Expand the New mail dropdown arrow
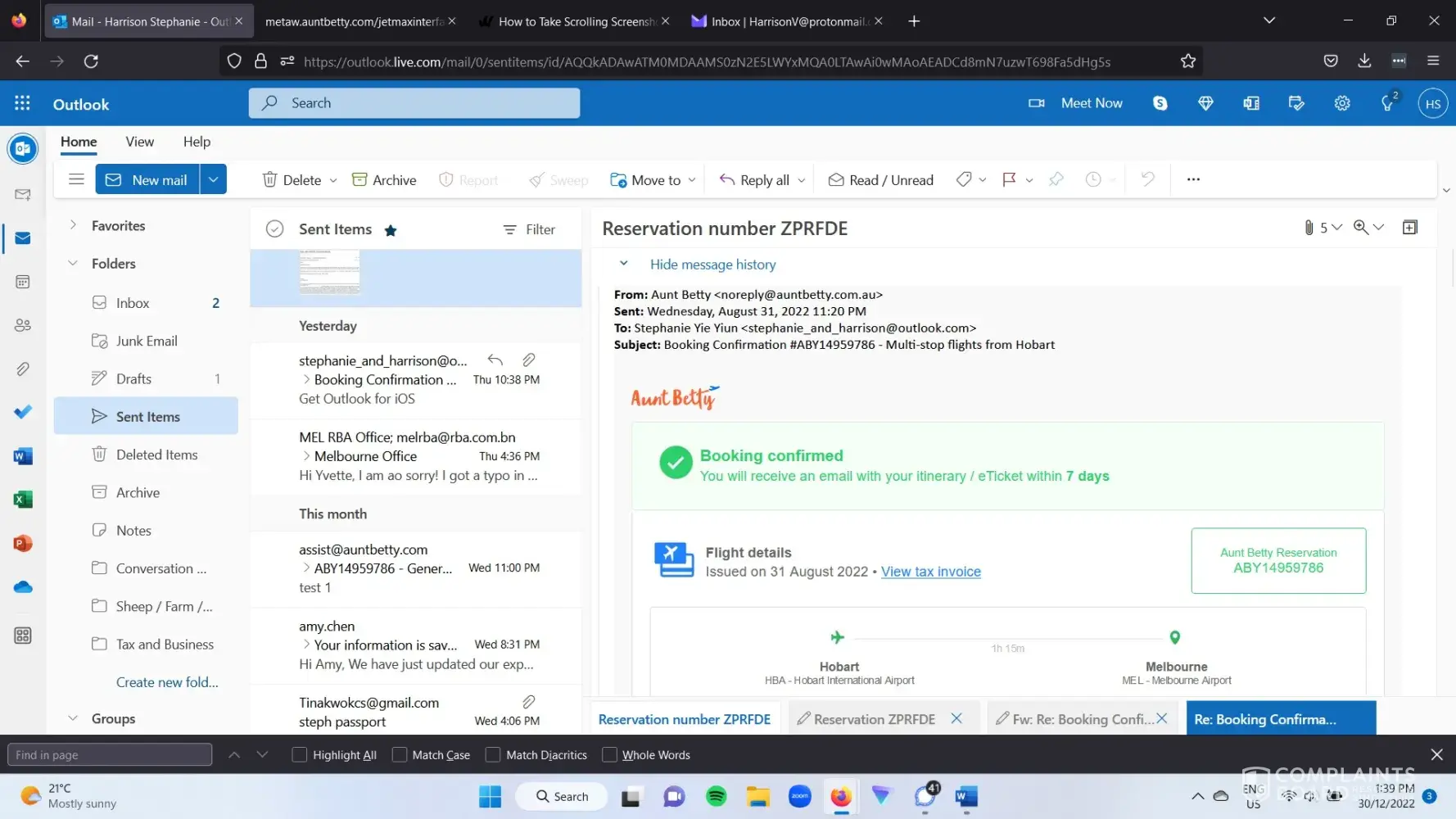This screenshot has width=1456, height=819. (x=213, y=179)
